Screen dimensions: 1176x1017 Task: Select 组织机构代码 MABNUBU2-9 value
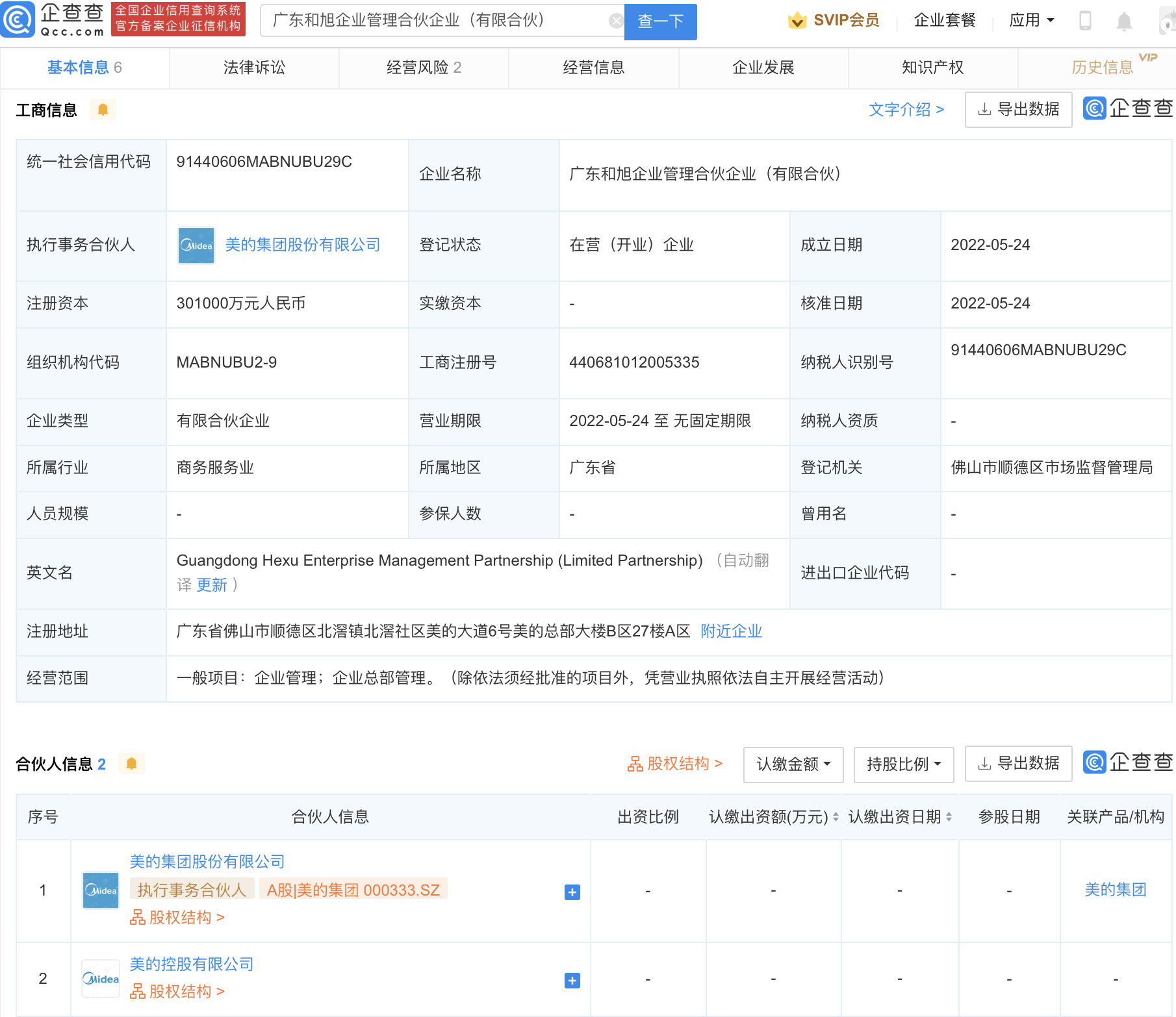pos(227,362)
